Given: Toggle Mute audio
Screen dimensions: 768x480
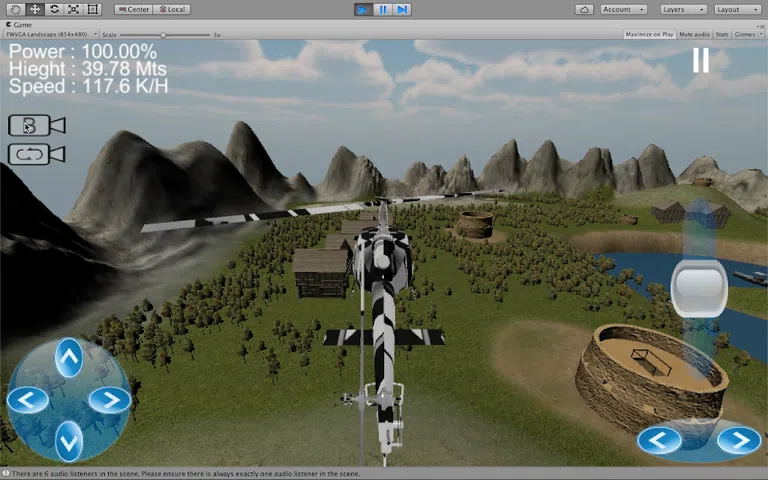Looking at the screenshot, I should click(695, 34).
